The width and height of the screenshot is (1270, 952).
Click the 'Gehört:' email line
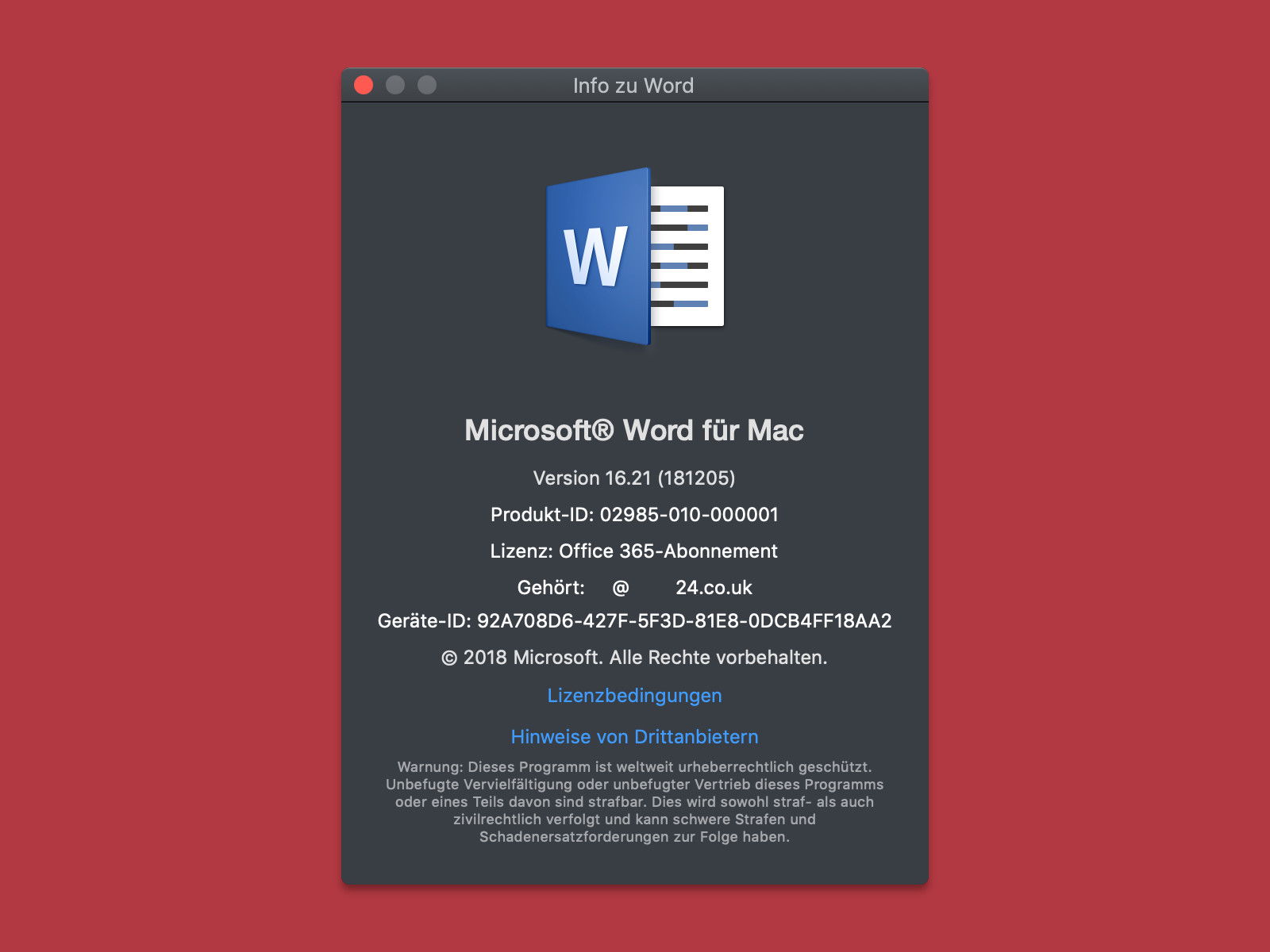click(x=634, y=588)
